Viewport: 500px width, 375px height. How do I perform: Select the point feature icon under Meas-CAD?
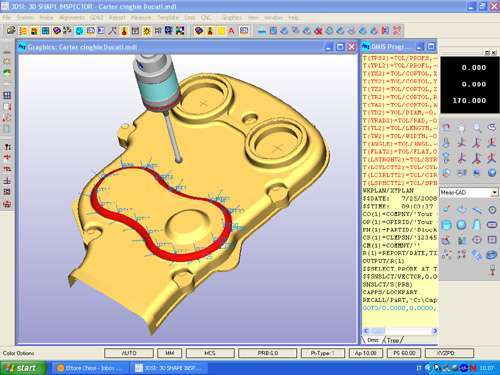(447, 210)
